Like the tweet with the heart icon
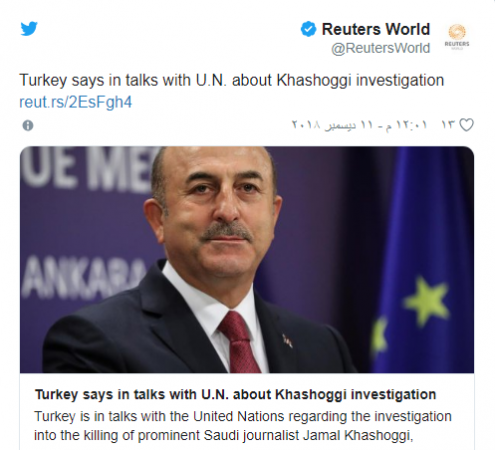The width and height of the screenshot is (495, 450). (x=466, y=125)
